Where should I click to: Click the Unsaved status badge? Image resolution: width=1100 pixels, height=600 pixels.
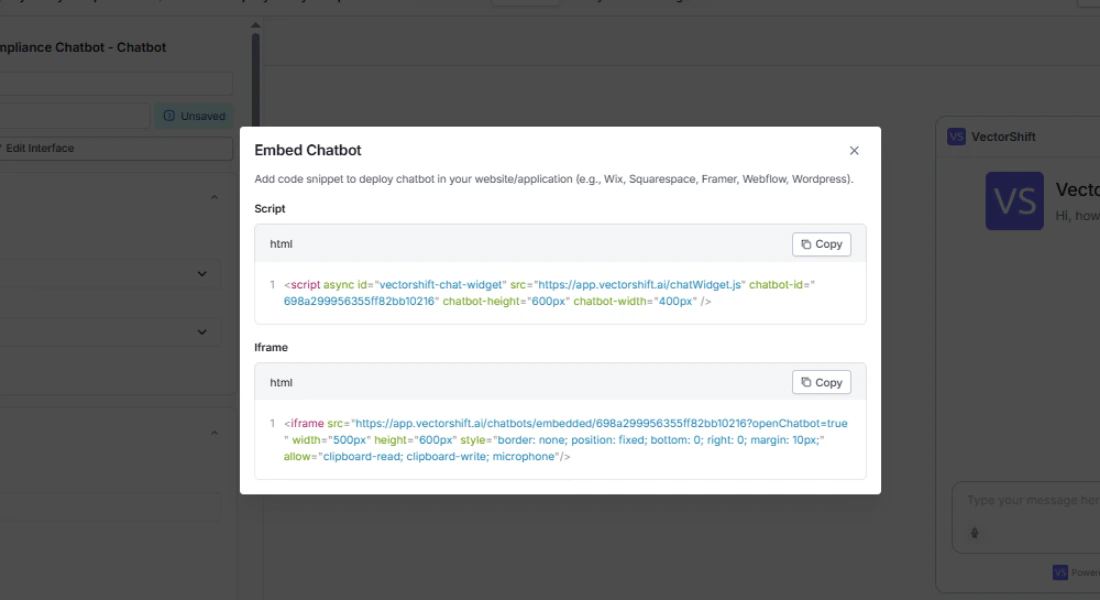(x=193, y=115)
